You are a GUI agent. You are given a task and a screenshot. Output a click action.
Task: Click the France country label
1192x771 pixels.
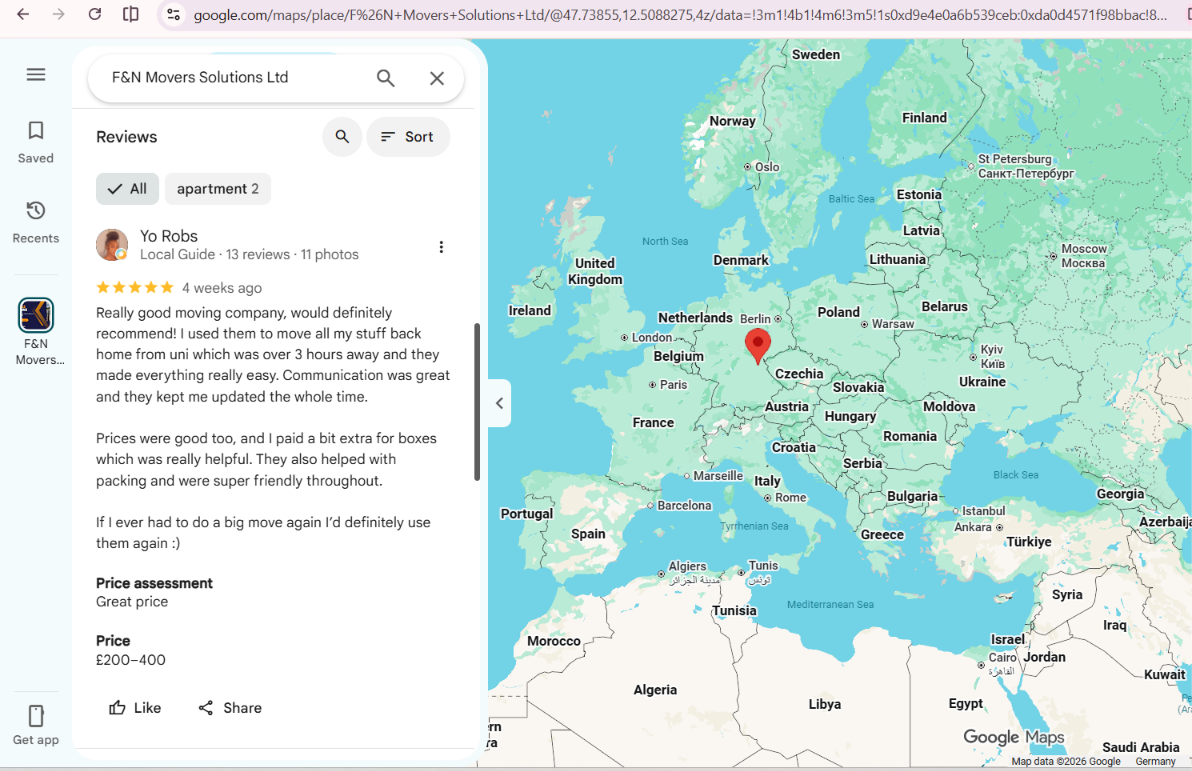point(653,423)
